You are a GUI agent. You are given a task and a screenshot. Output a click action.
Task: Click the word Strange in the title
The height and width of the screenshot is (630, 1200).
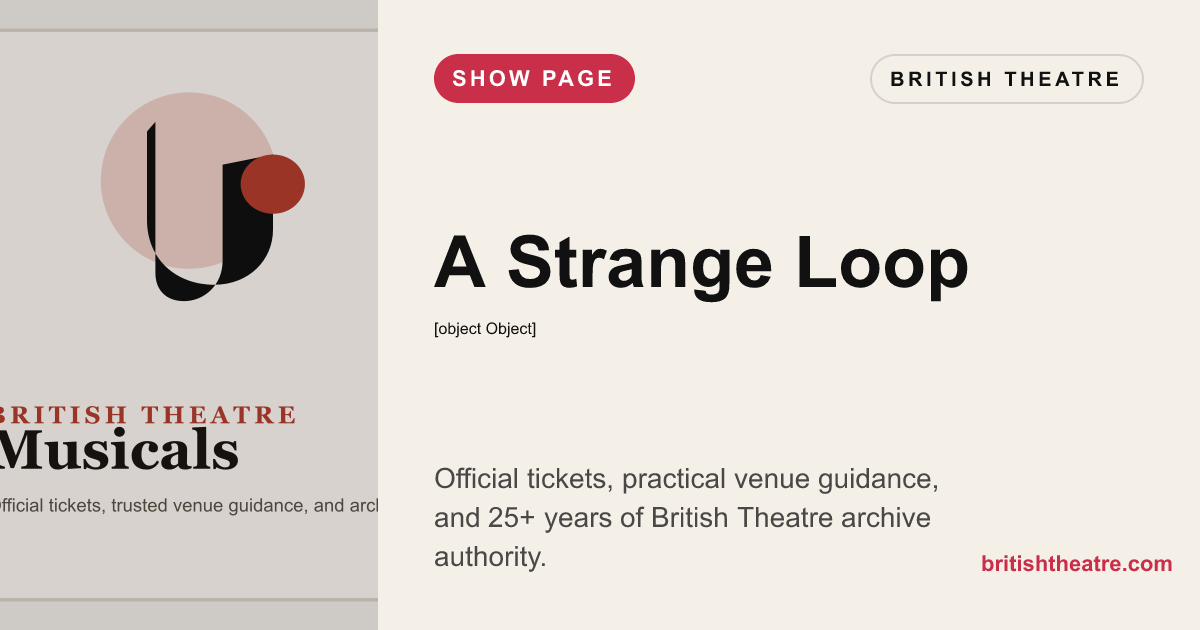(x=640, y=264)
